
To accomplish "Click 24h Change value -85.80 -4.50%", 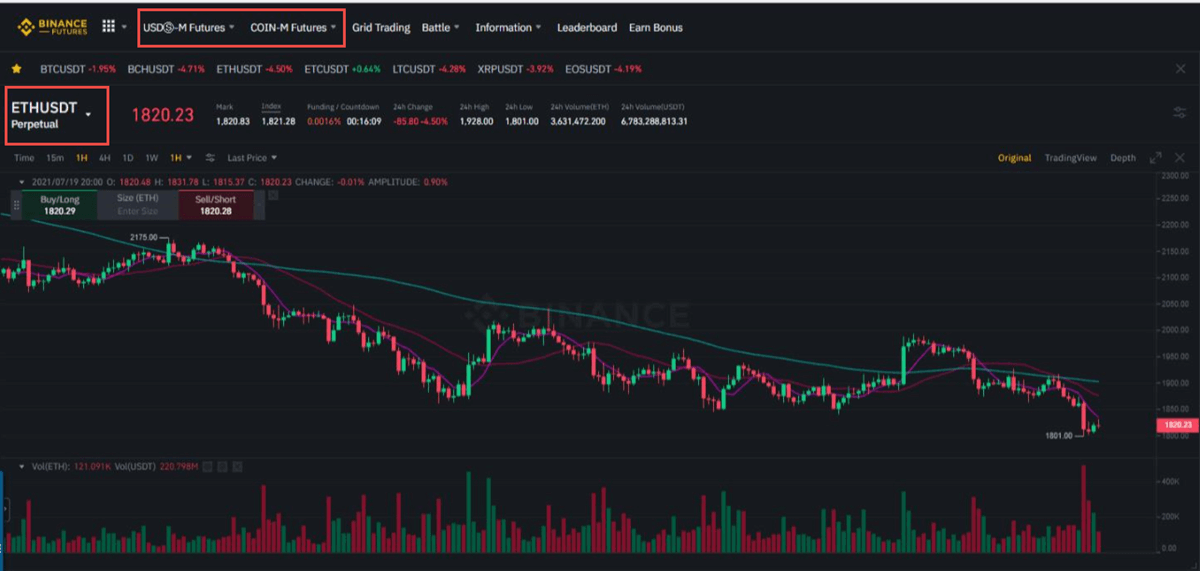I will pos(419,121).
